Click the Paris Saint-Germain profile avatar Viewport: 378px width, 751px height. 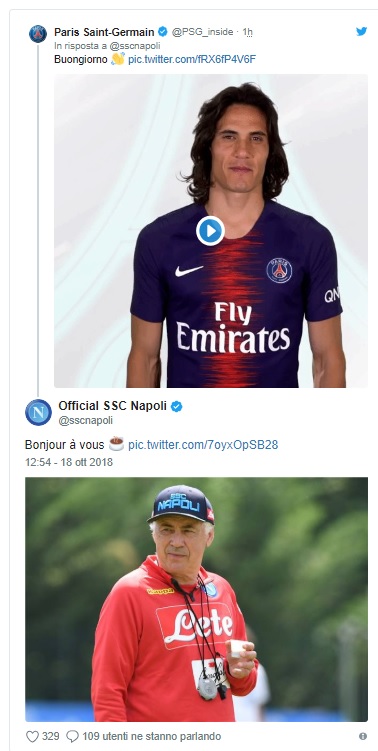point(38,34)
